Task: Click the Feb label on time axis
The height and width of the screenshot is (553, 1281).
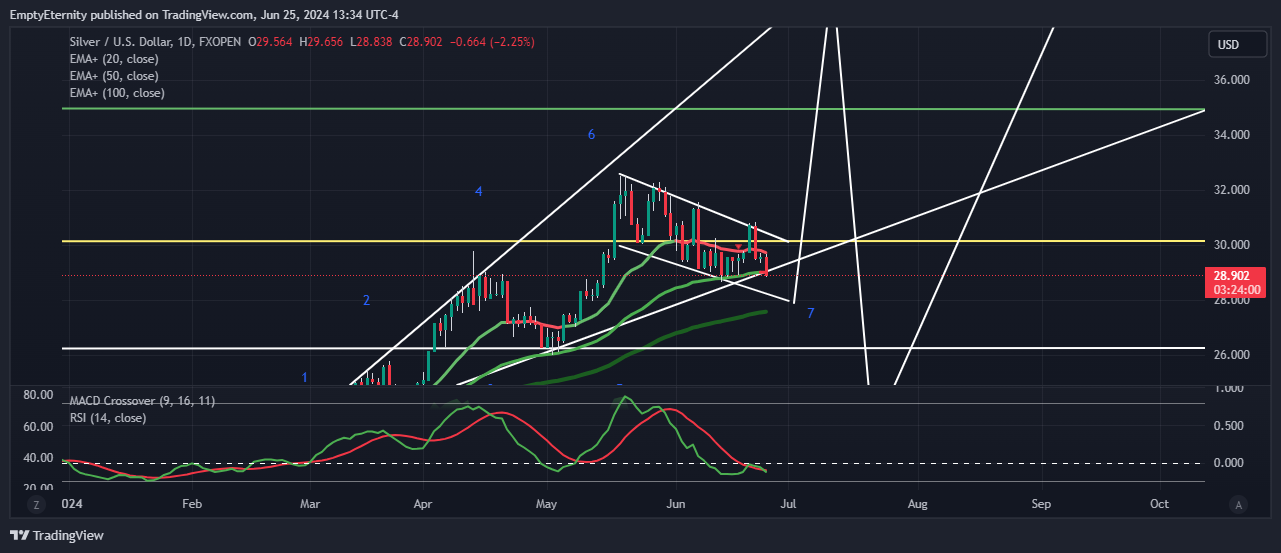Action: point(192,505)
